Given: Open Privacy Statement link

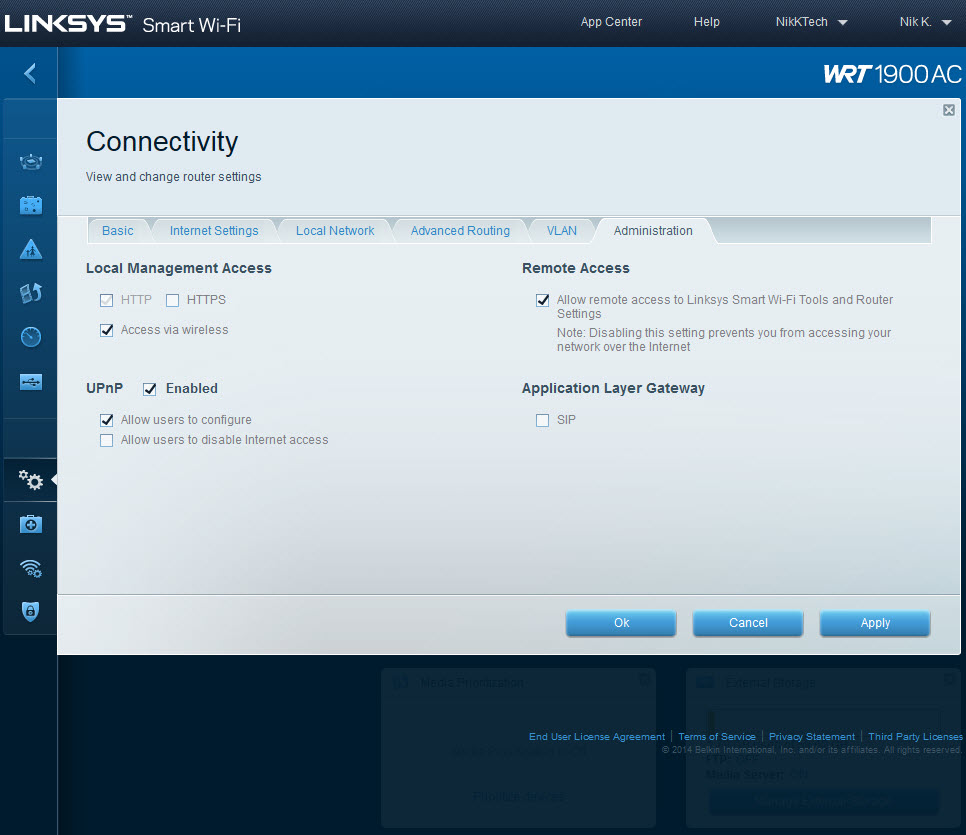Looking at the screenshot, I should (x=812, y=736).
